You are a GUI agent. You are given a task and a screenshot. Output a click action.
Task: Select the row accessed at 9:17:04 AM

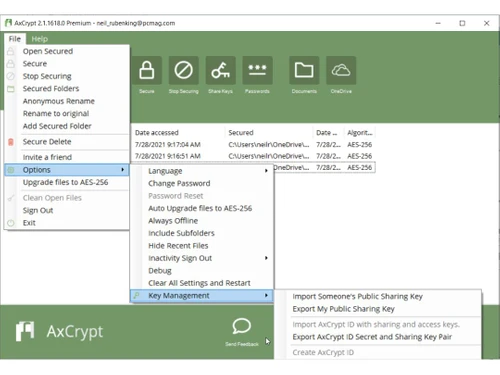tap(254, 145)
